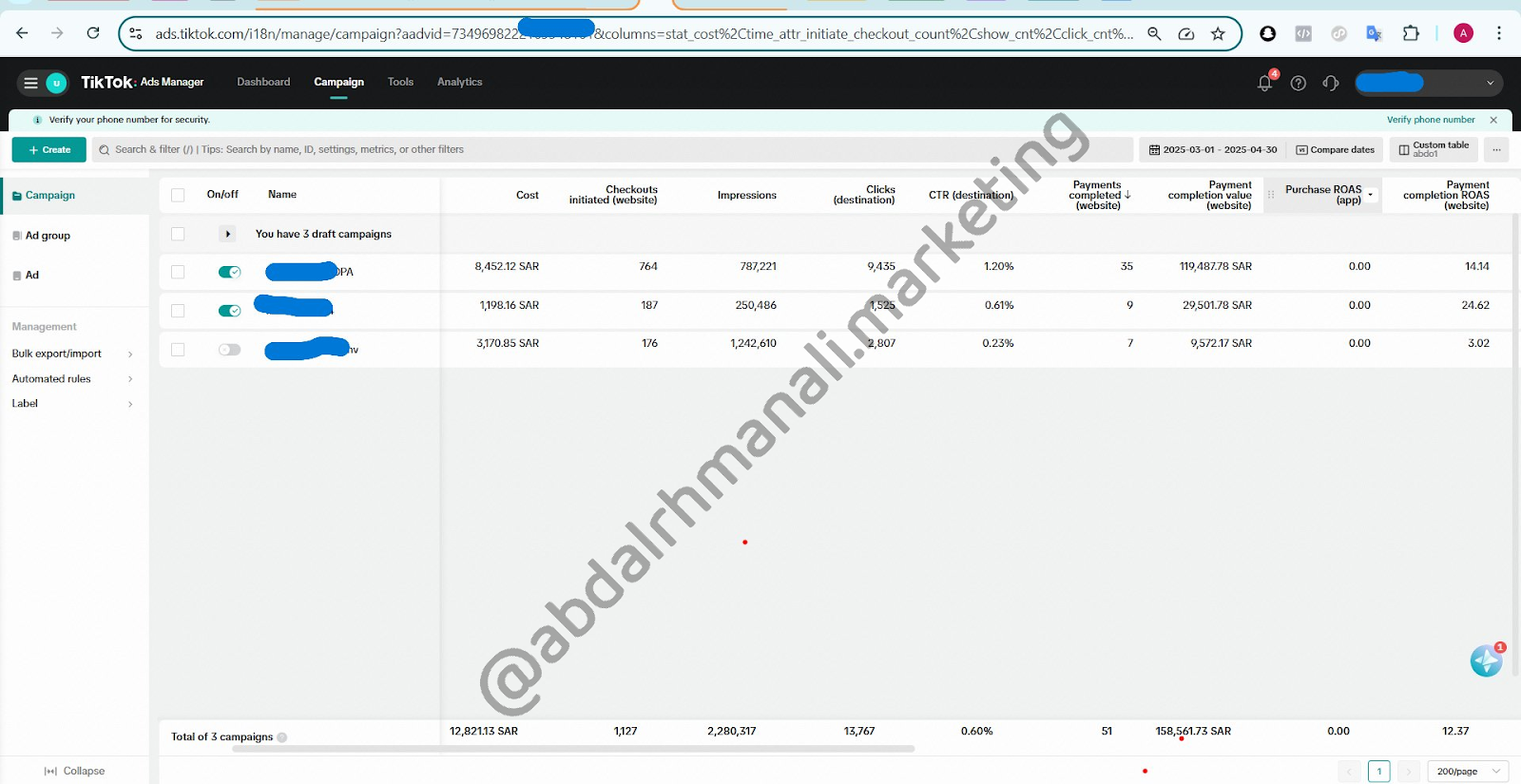This screenshot has width=1521, height=784.
Task: Expand Automated rules menu
Action: [x=72, y=378]
